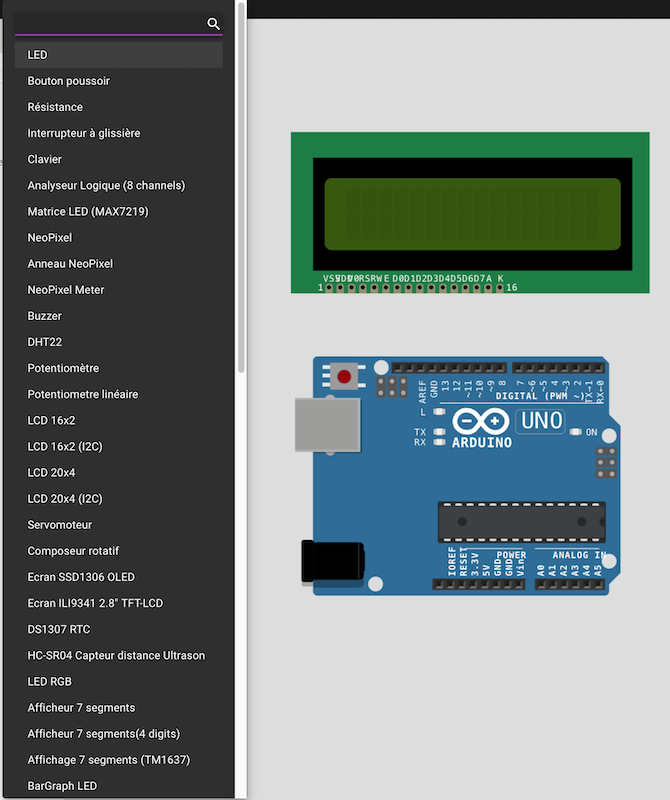The height and width of the screenshot is (800, 670).
Task: Click Arduino pin 13 header
Action: tap(443, 367)
